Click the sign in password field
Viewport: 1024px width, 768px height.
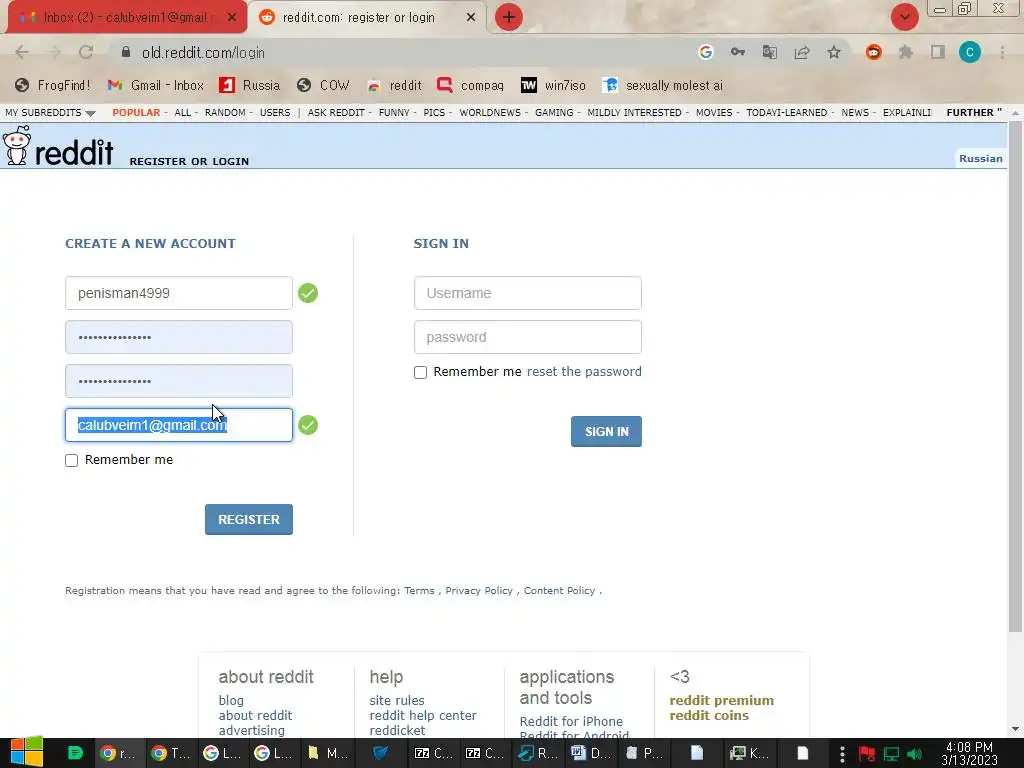(x=528, y=337)
